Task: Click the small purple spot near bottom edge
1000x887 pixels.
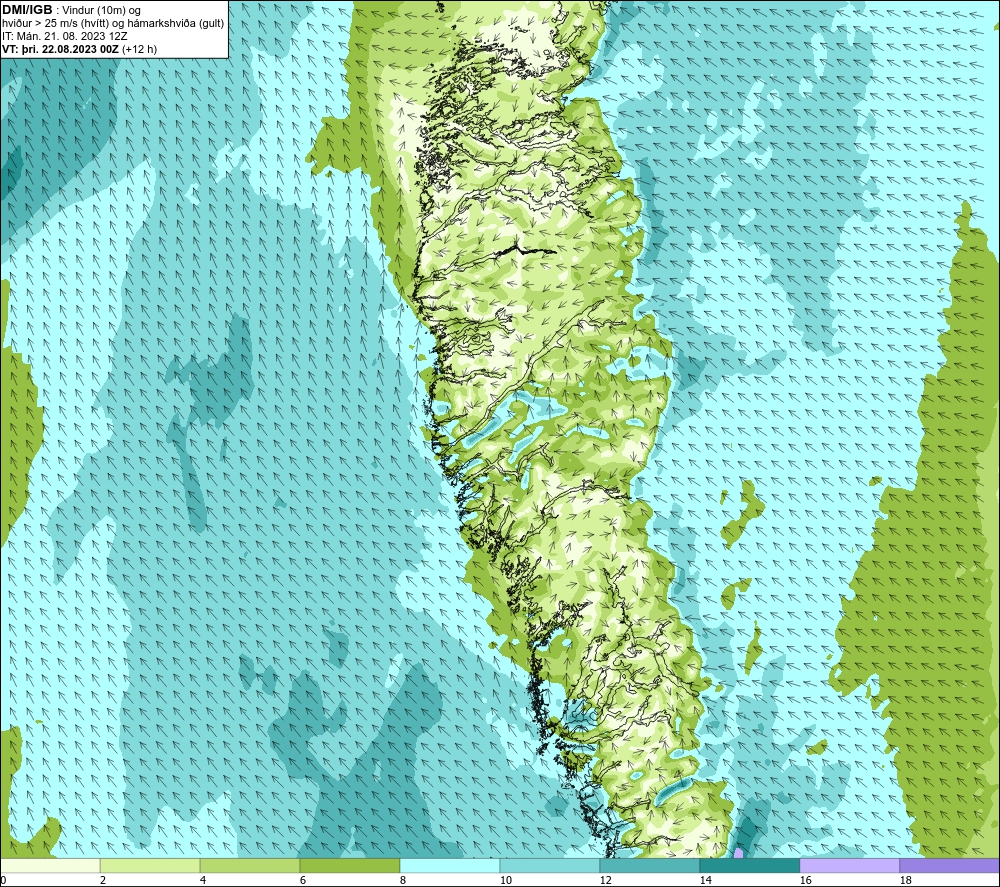Action: pyautogui.click(x=739, y=853)
